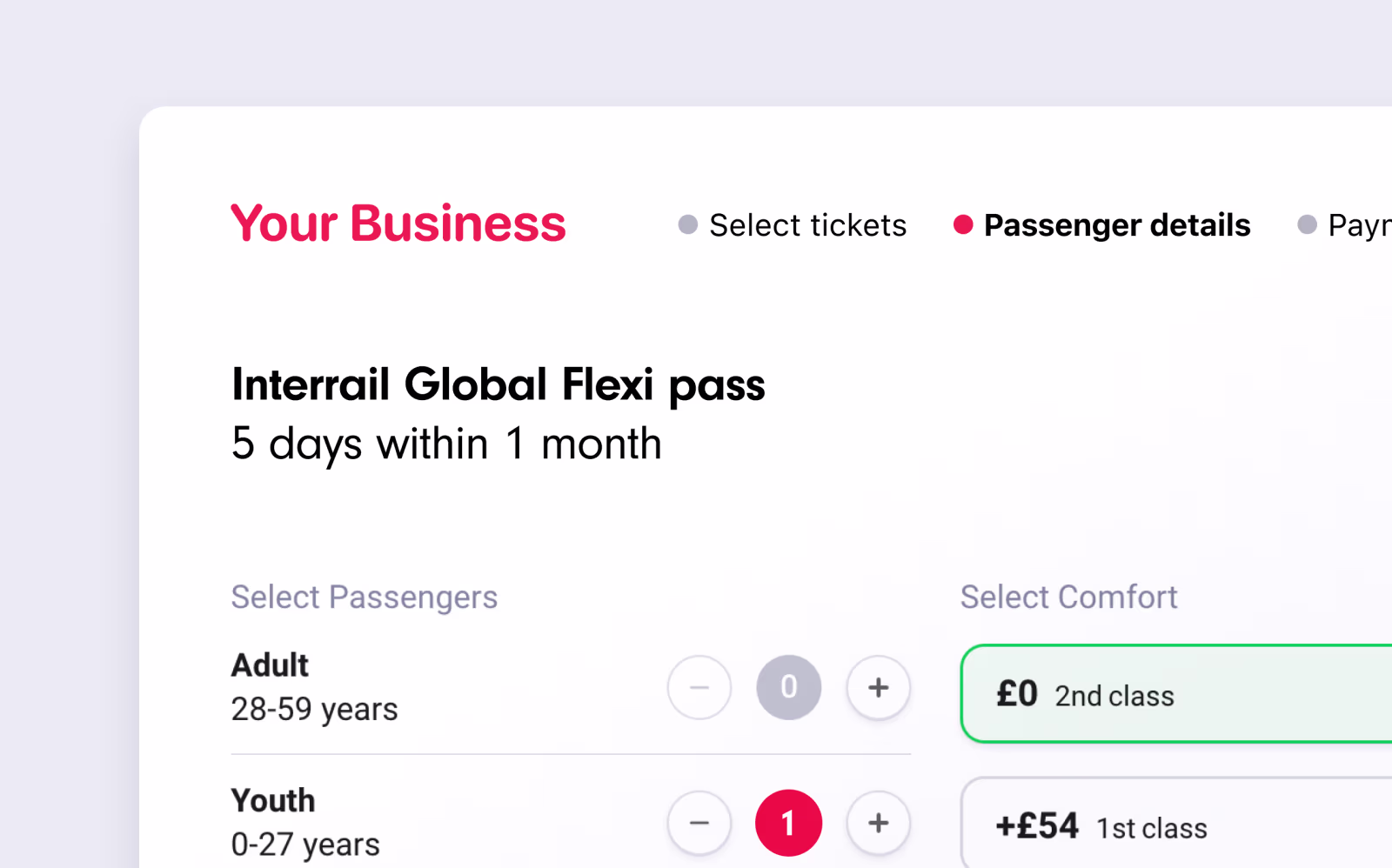Increase the Youth passenger count
The image size is (1392, 868).
tap(878, 823)
